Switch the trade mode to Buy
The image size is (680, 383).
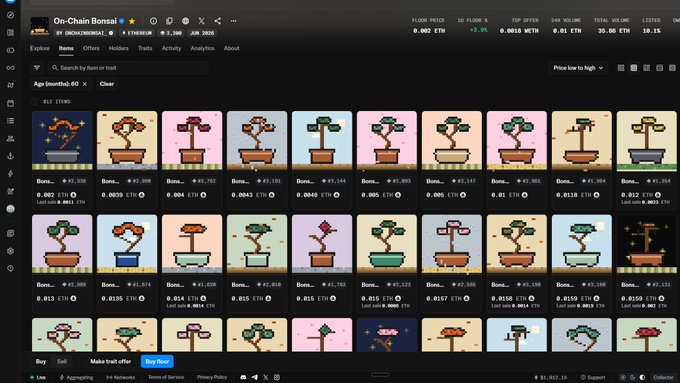point(41,361)
